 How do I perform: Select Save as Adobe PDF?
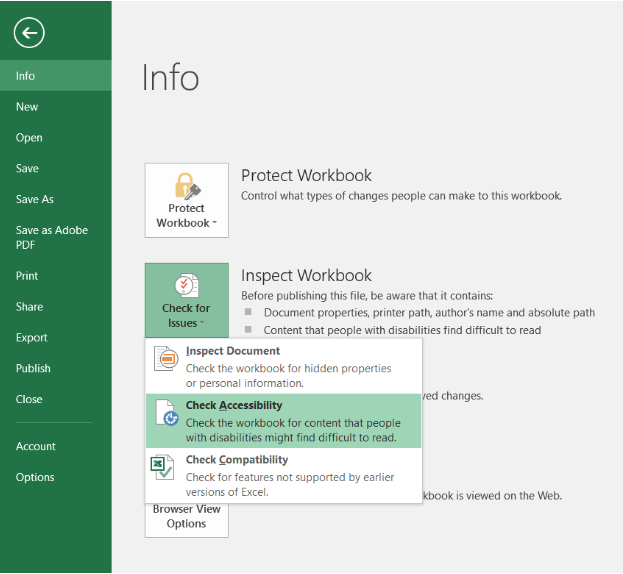click(x=51, y=237)
